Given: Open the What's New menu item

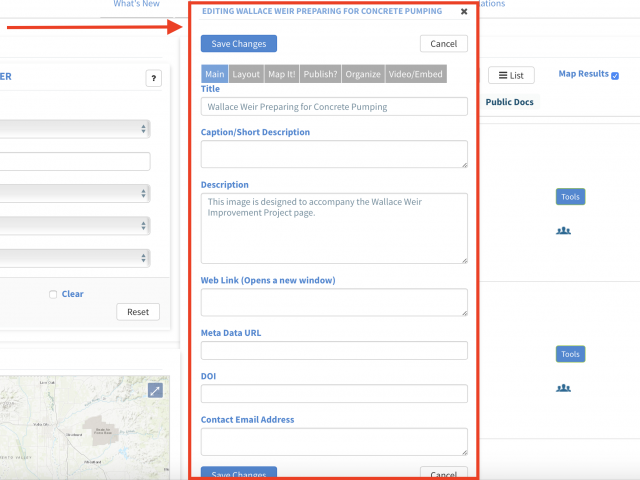Looking at the screenshot, I should [x=136, y=4].
